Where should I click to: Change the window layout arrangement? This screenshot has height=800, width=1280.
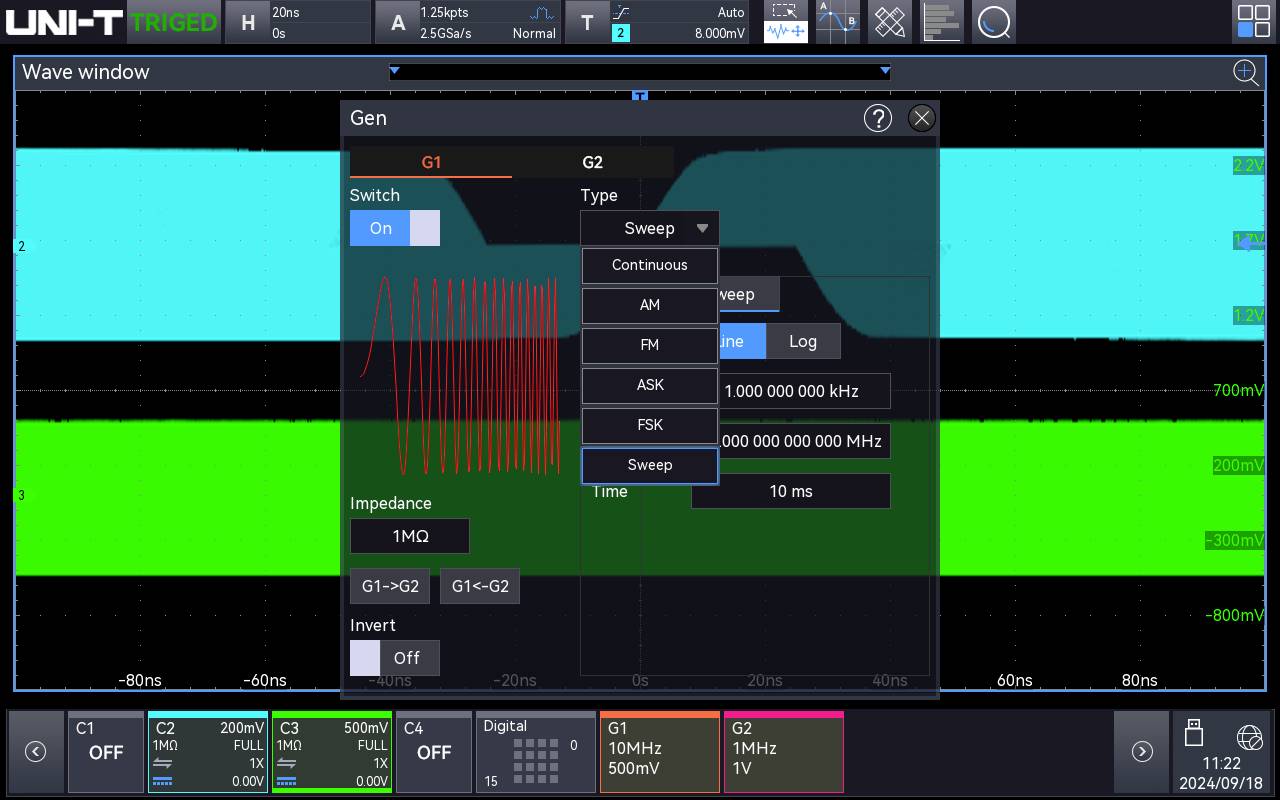(x=1253, y=21)
